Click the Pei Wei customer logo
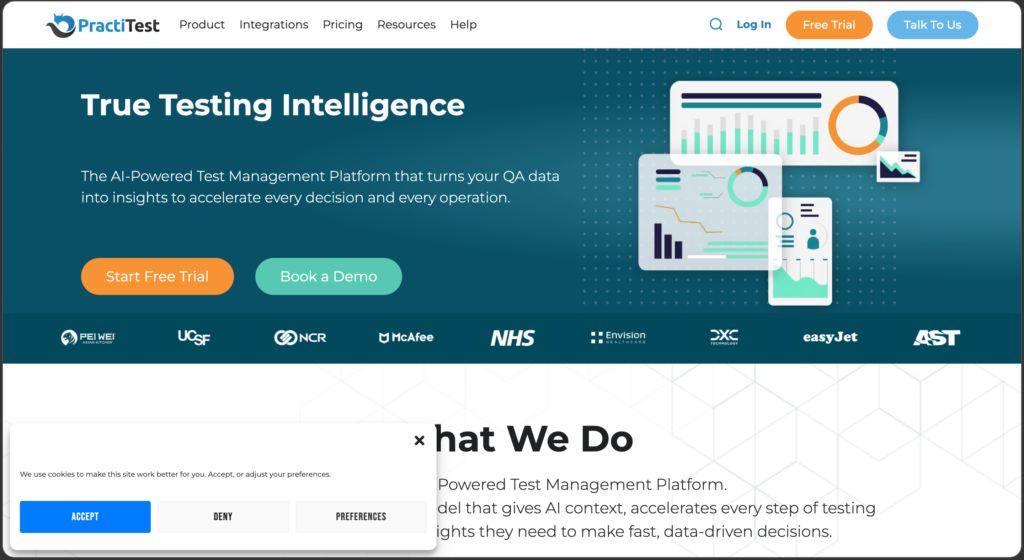 tap(88, 337)
